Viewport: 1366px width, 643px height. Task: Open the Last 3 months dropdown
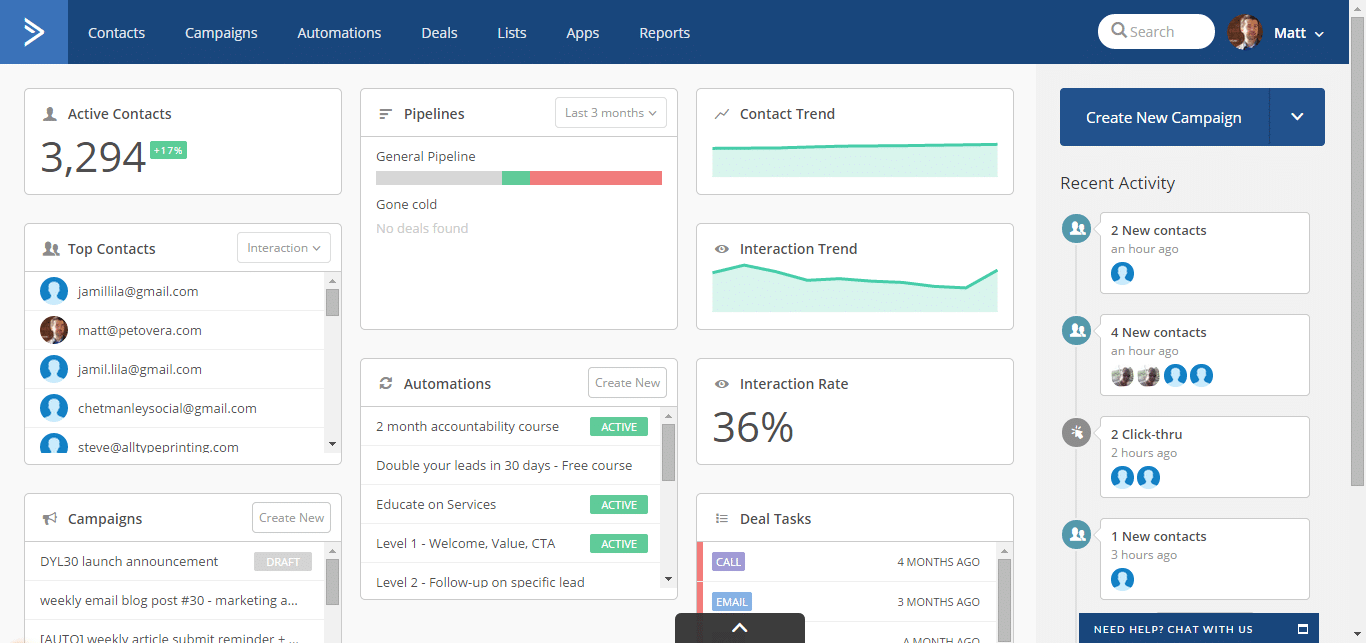(x=611, y=113)
